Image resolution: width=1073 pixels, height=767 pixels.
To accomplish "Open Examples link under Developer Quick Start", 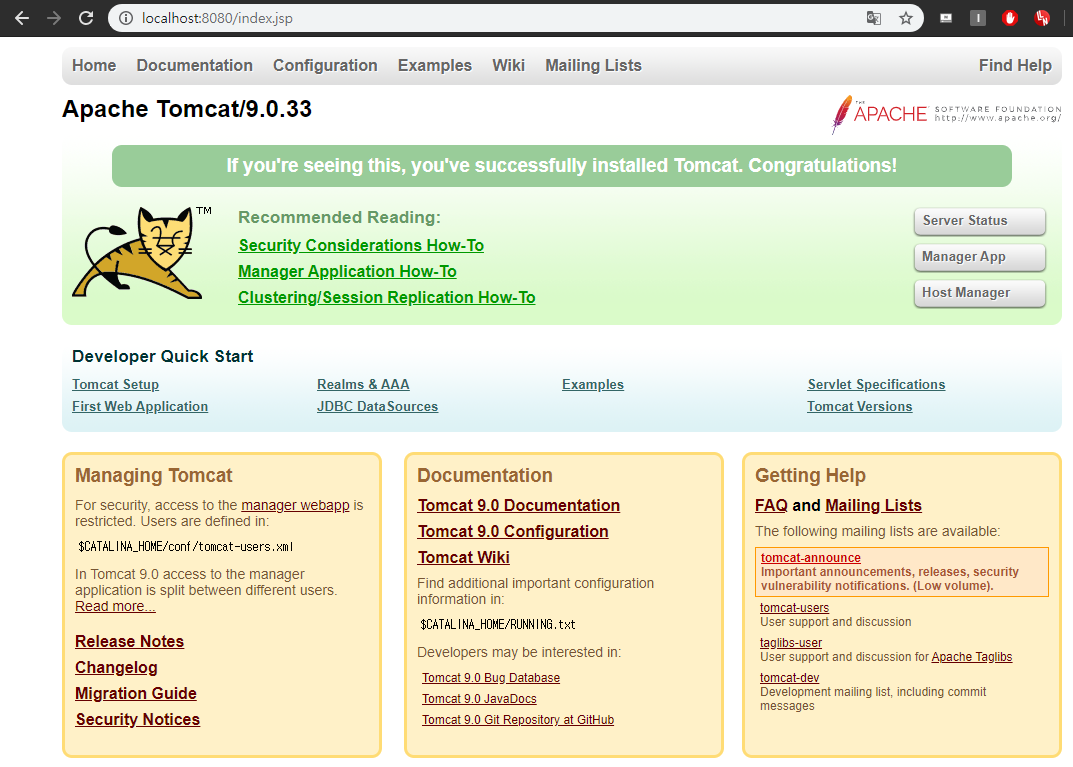I will 593,385.
